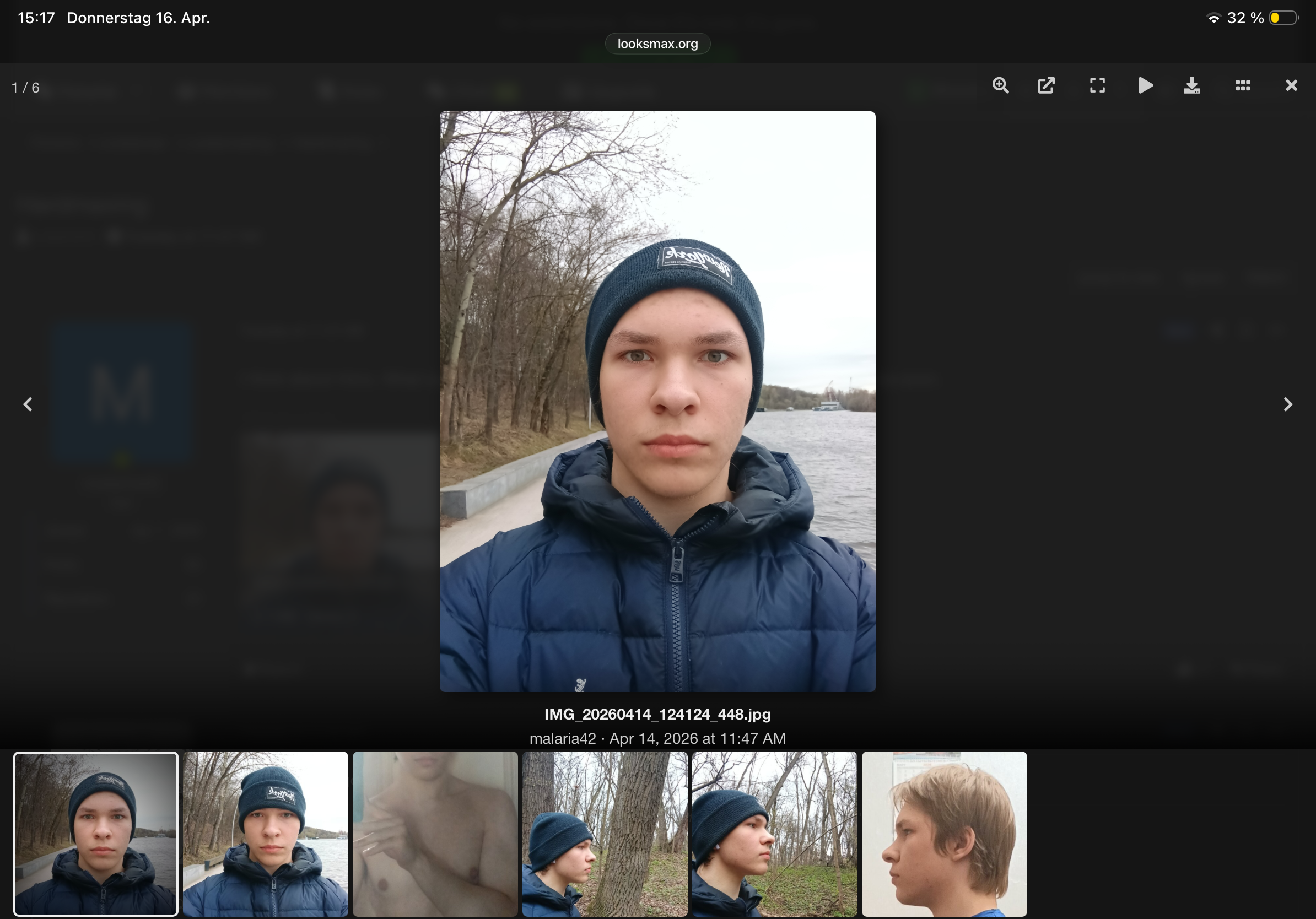Tap the main displayed photo
Viewport: 1316px width, 919px height.
pyautogui.click(x=657, y=402)
